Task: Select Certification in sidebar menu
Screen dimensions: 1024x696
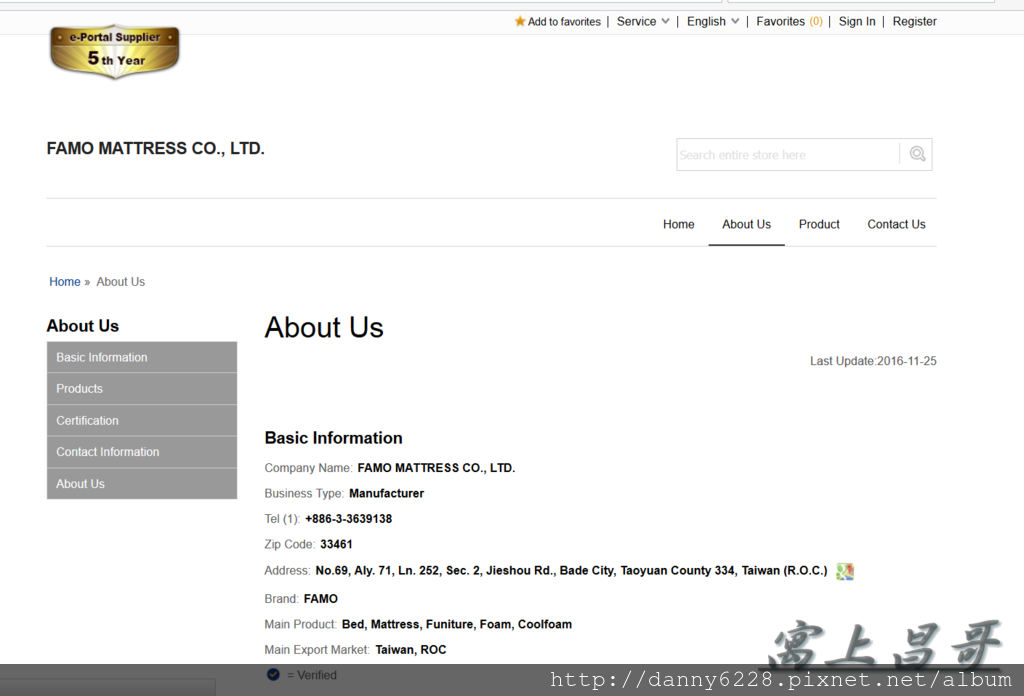Action: (x=142, y=420)
